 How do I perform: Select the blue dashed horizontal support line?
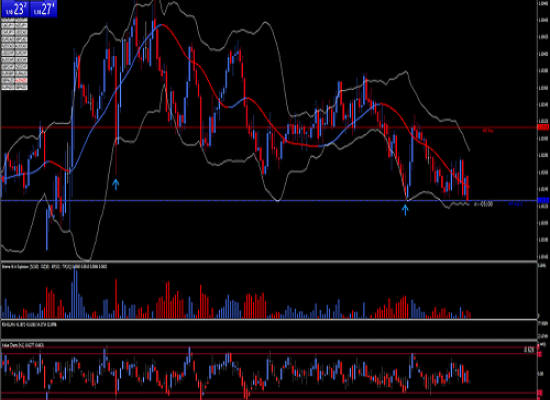pos(268,200)
